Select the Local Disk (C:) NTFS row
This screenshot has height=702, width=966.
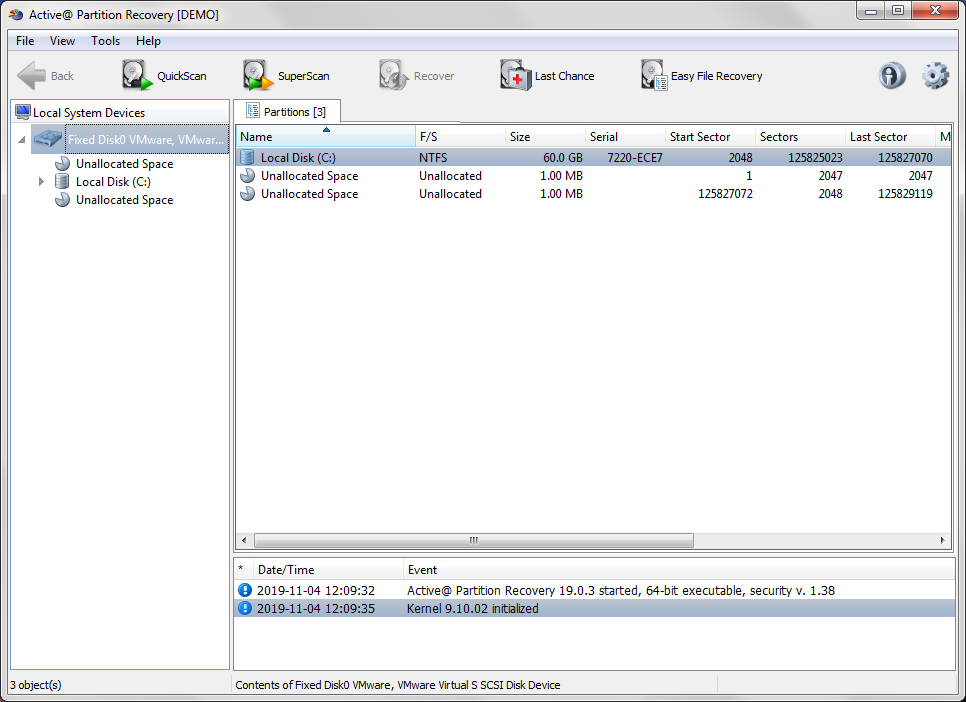[x=593, y=158]
